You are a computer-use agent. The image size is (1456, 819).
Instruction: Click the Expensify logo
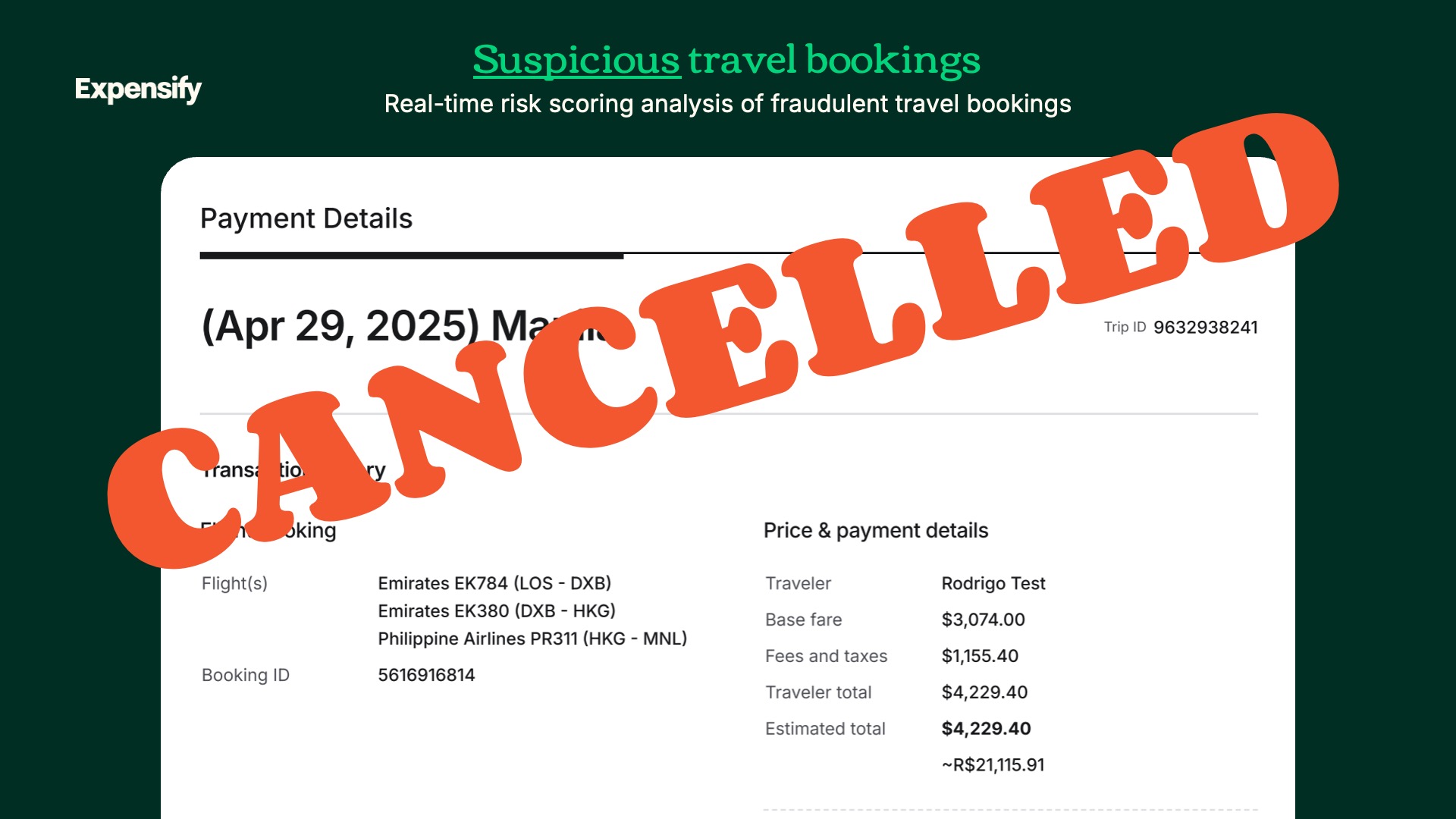pyautogui.click(x=138, y=89)
